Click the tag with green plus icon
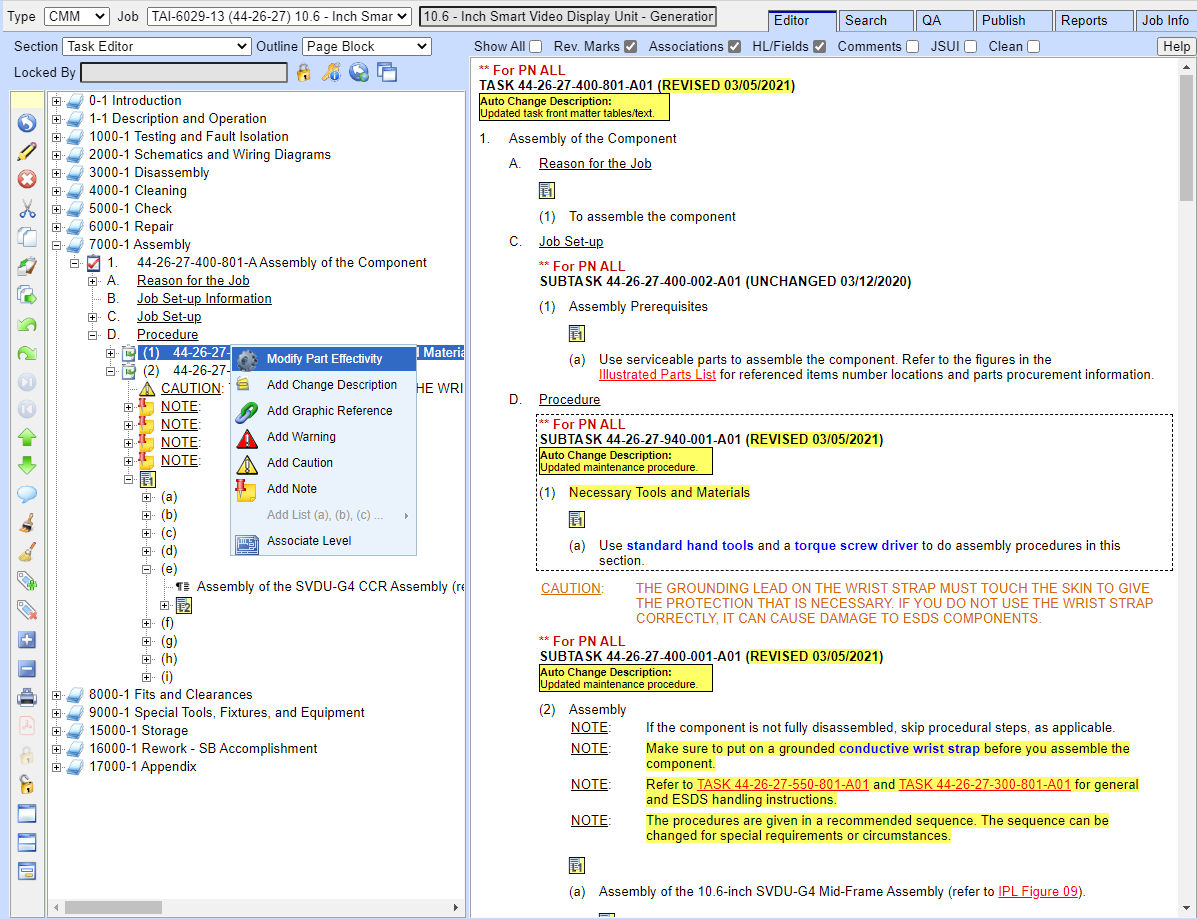This screenshot has height=919, width=1197. (27, 582)
